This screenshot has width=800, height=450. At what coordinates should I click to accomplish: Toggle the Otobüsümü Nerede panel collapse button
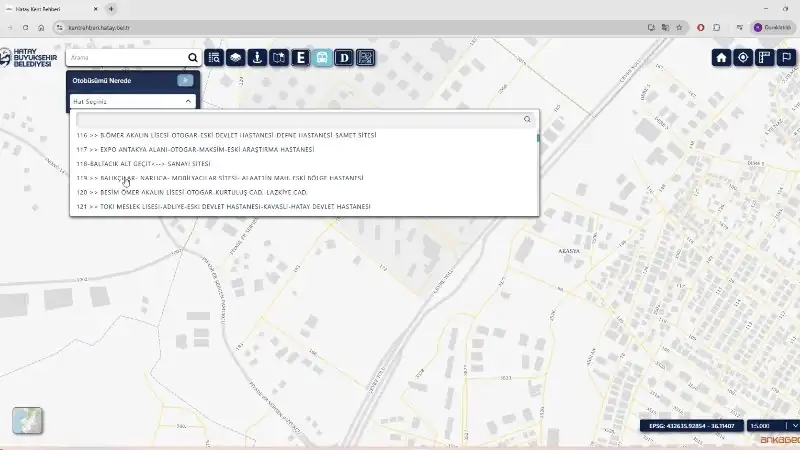pyautogui.click(x=185, y=80)
